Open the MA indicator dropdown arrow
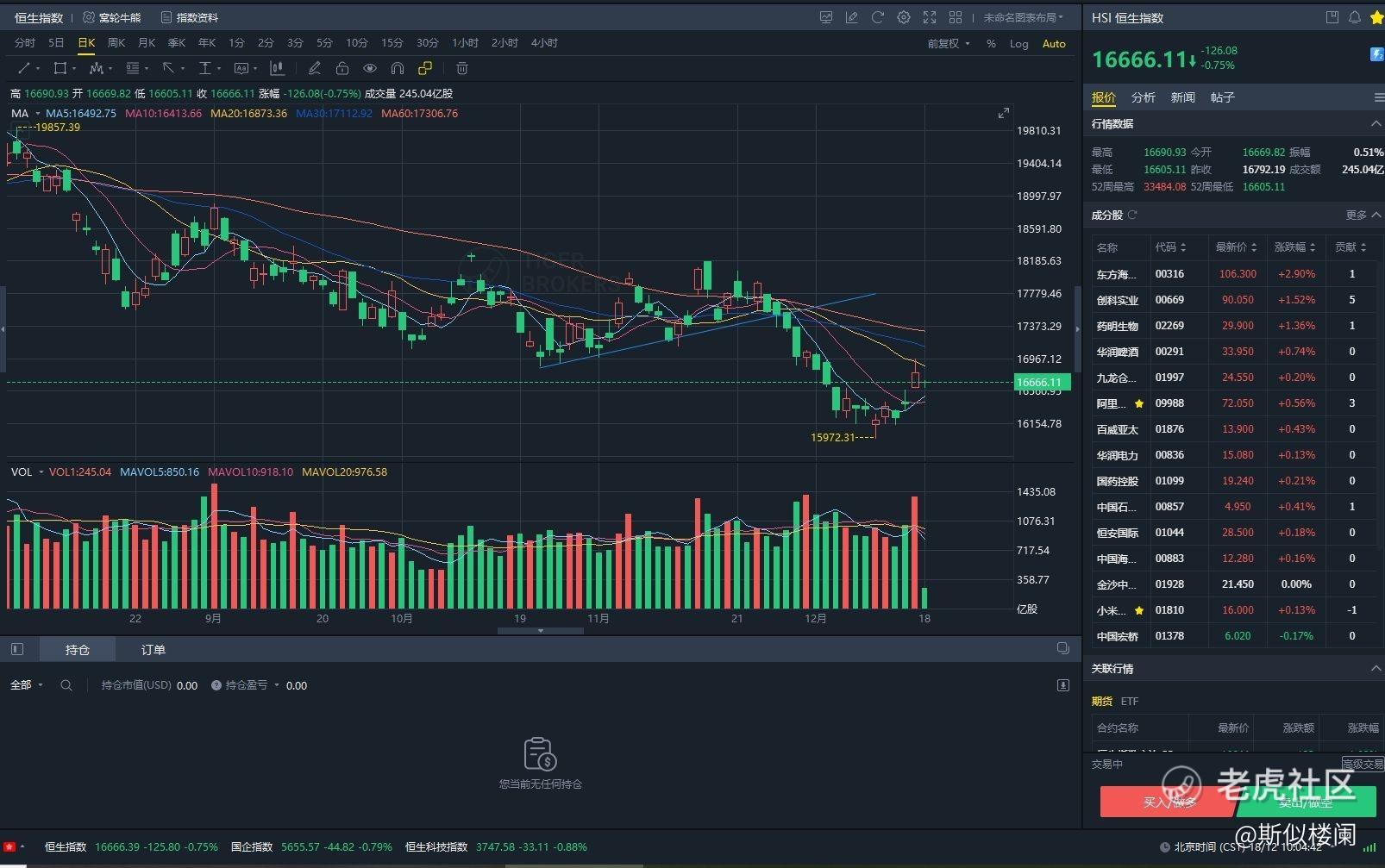 click(x=39, y=114)
